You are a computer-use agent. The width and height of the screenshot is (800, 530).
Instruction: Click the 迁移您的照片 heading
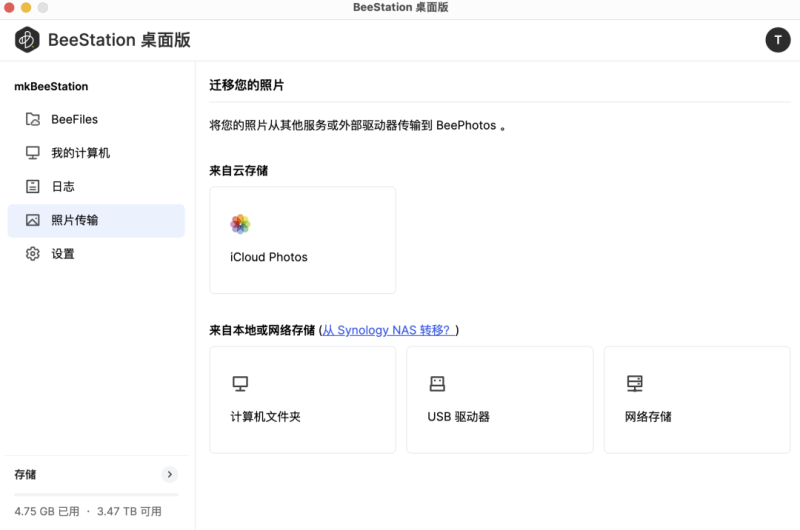pyautogui.click(x=246, y=85)
